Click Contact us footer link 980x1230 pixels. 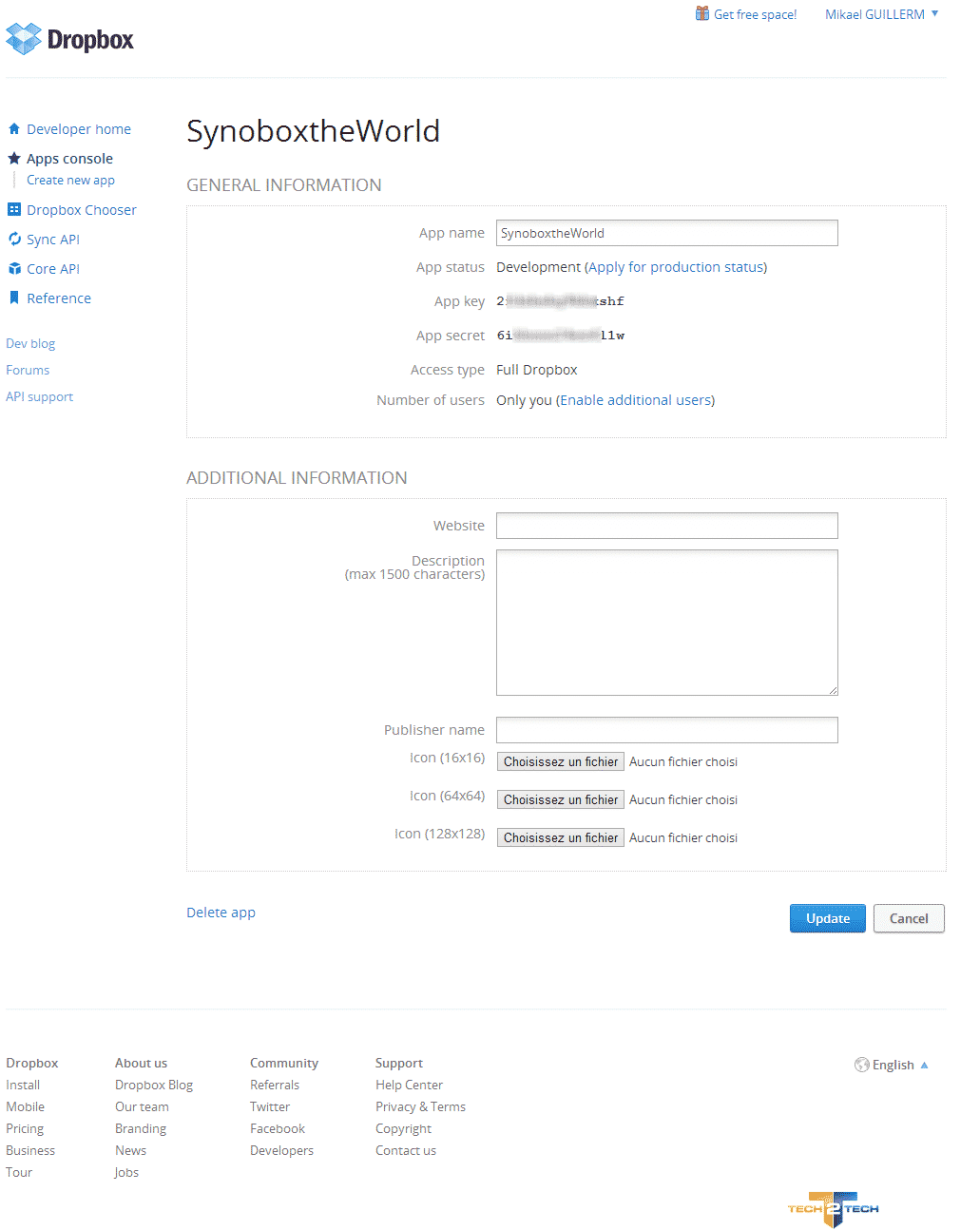(x=406, y=1151)
